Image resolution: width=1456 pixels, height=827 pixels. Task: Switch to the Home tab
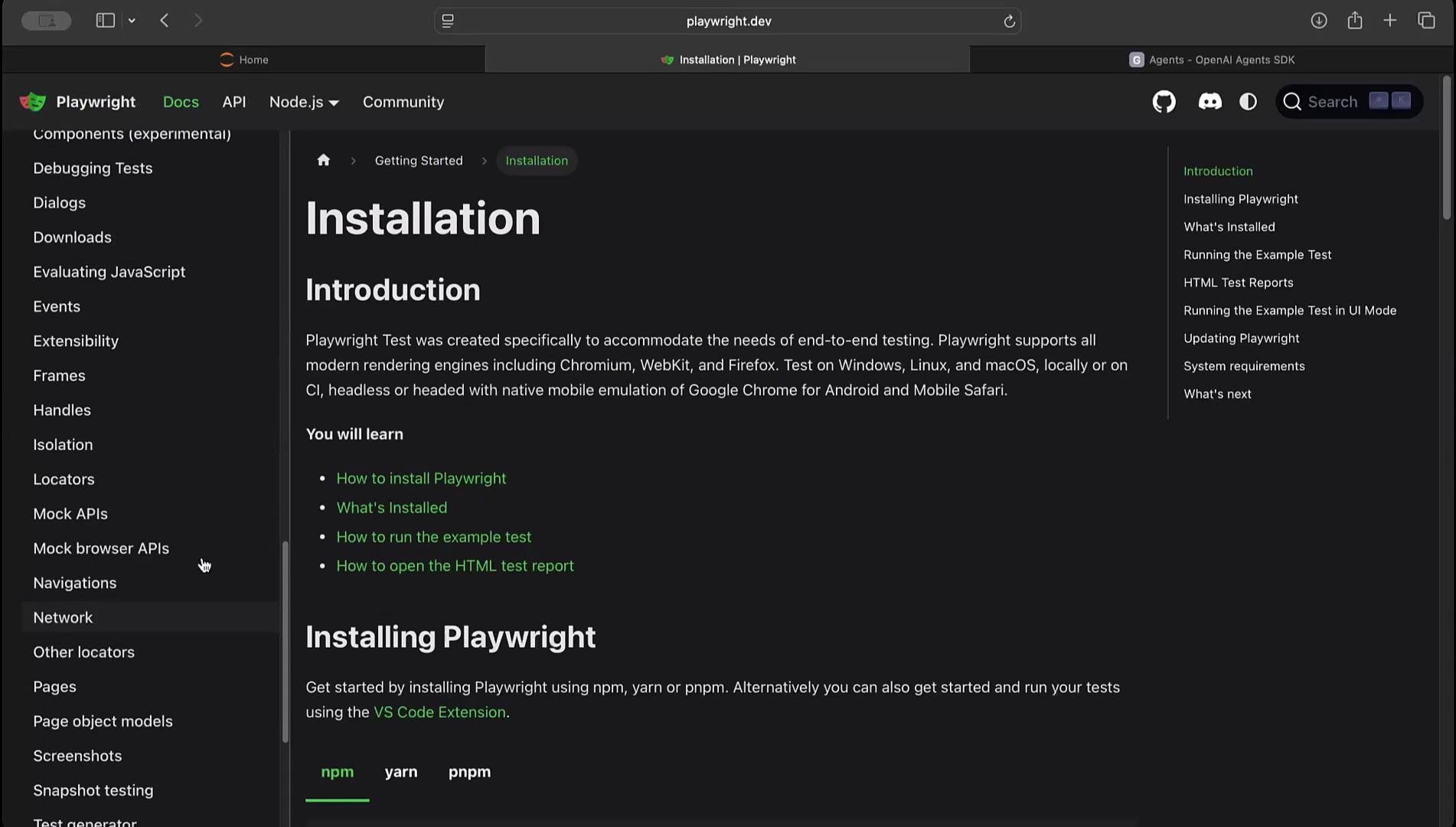243,60
